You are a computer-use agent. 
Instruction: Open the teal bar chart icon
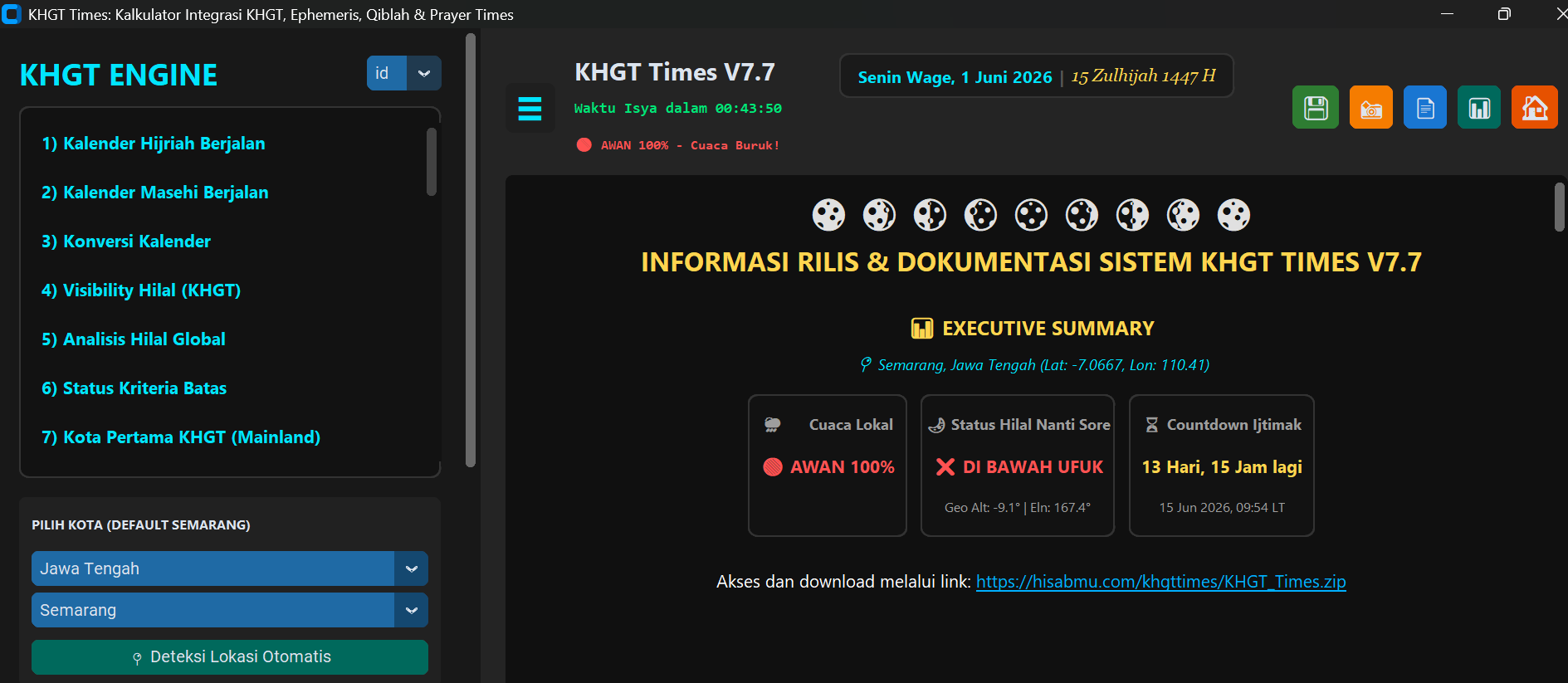[1479, 108]
